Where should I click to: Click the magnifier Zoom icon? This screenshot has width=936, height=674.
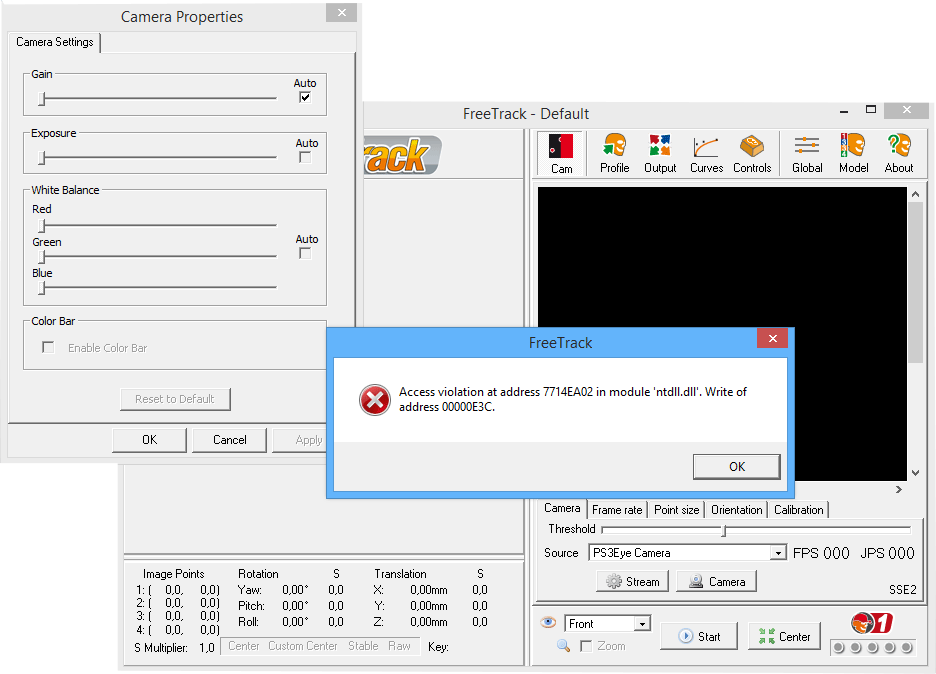pyautogui.click(x=563, y=645)
